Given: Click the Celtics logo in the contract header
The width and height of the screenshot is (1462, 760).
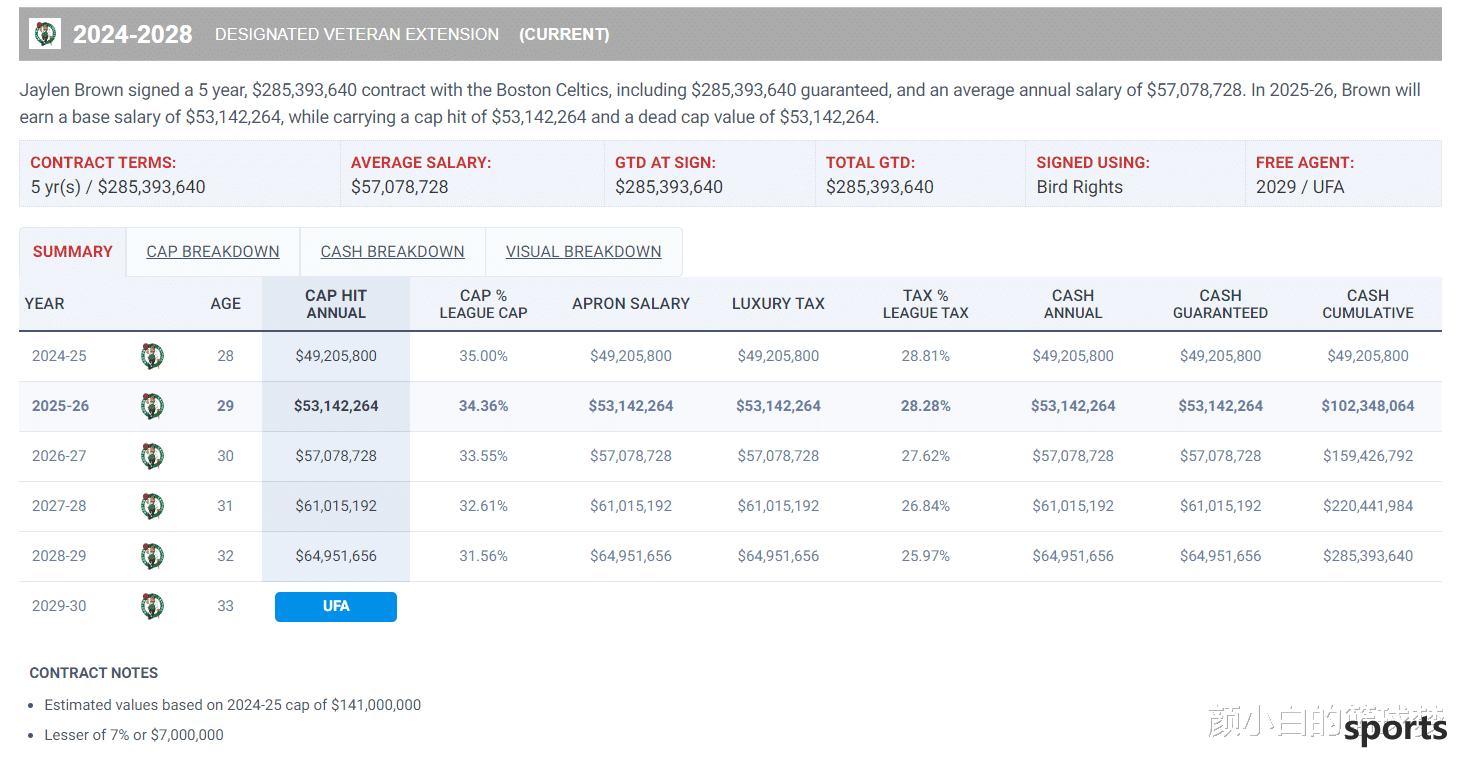Looking at the screenshot, I should 46,34.
